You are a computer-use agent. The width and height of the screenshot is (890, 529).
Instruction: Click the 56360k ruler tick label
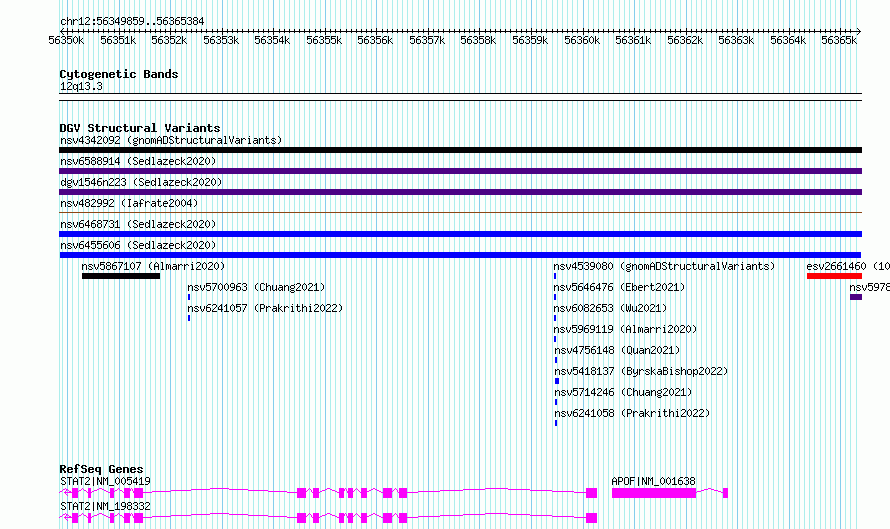click(x=582, y=40)
